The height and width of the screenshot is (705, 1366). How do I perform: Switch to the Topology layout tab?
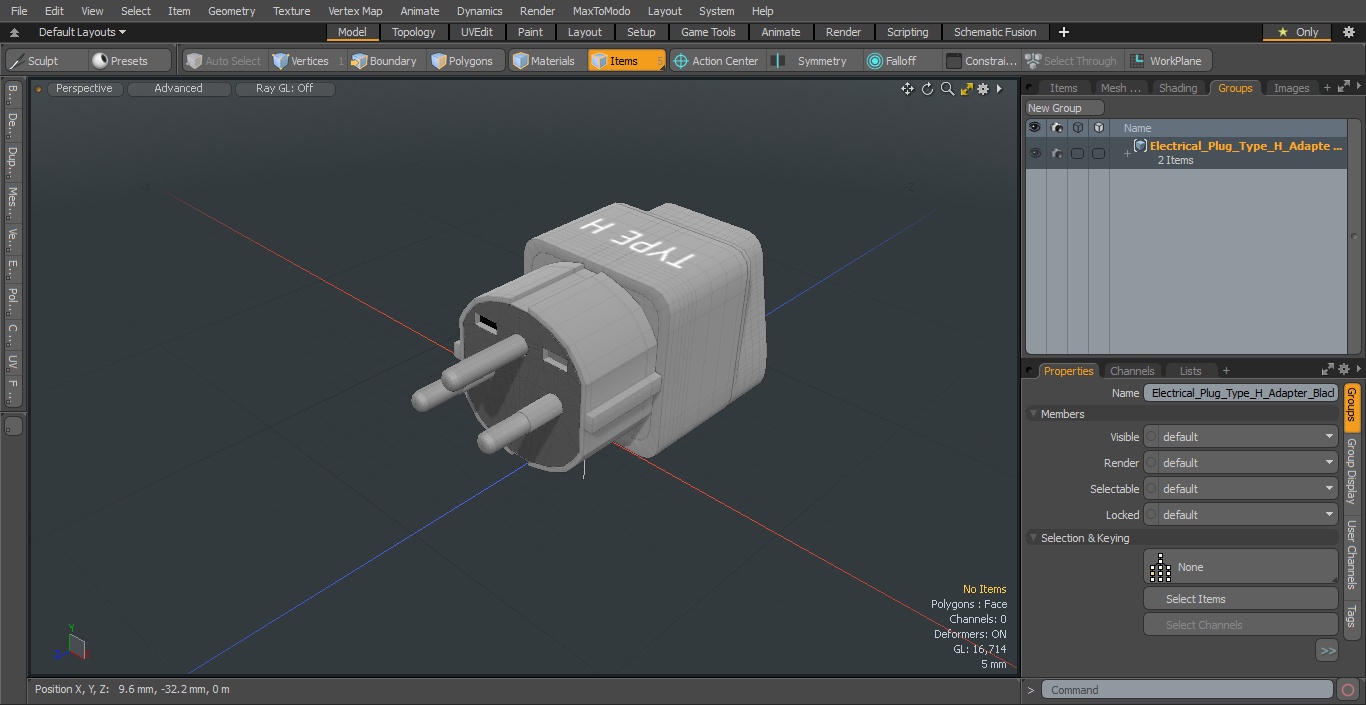[413, 32]
